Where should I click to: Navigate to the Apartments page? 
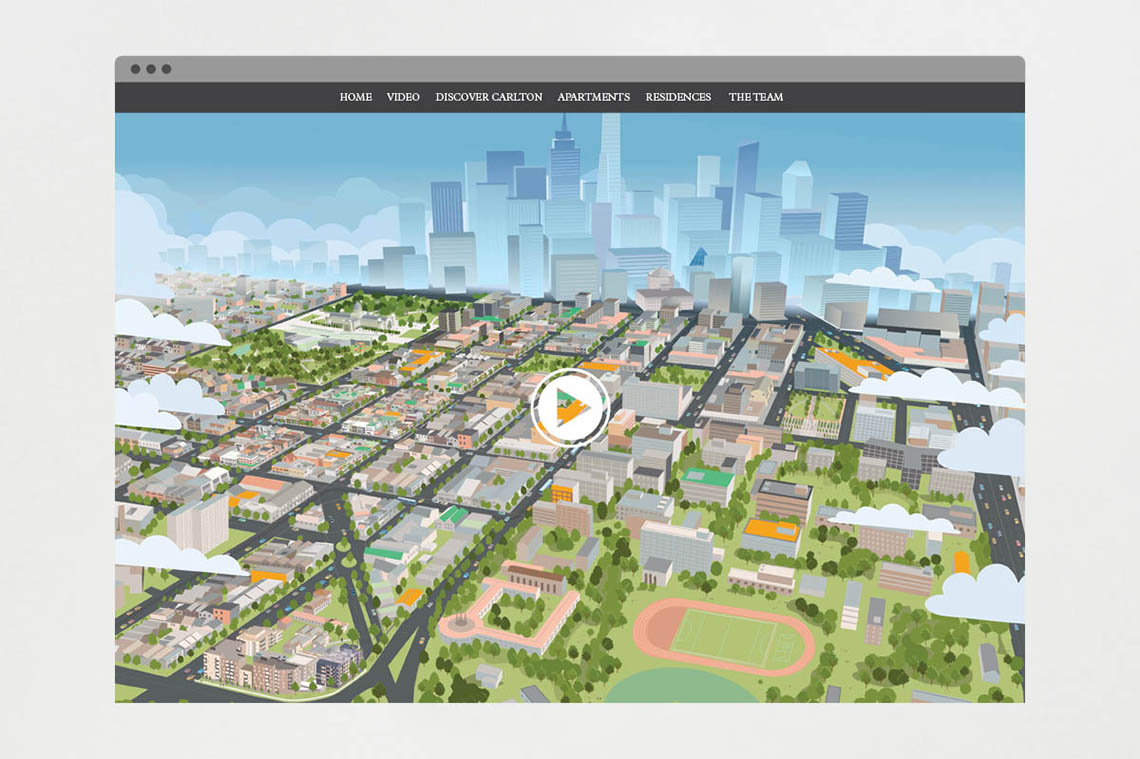tap(594, 97)
